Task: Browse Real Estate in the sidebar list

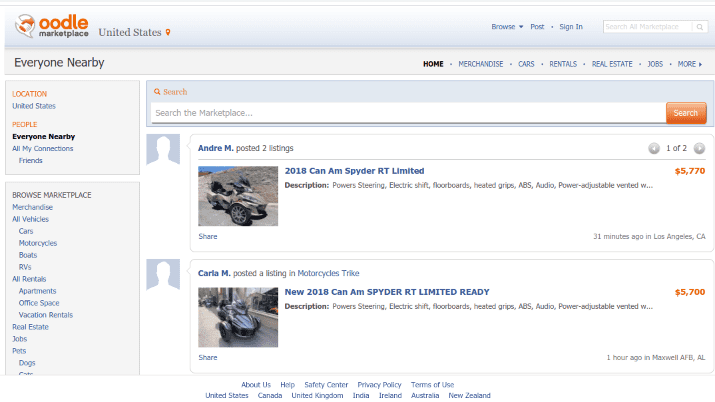Action: (30, 327)
